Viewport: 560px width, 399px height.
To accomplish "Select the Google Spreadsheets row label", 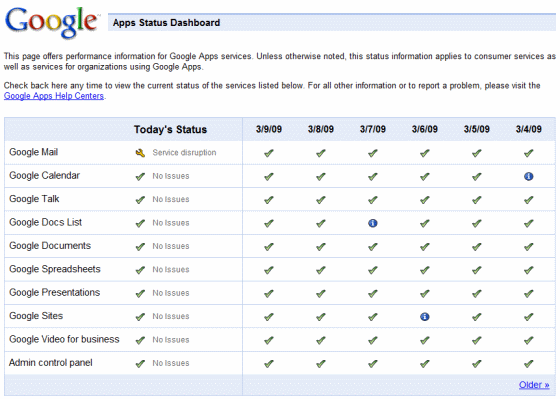I will tap(55, 269).
